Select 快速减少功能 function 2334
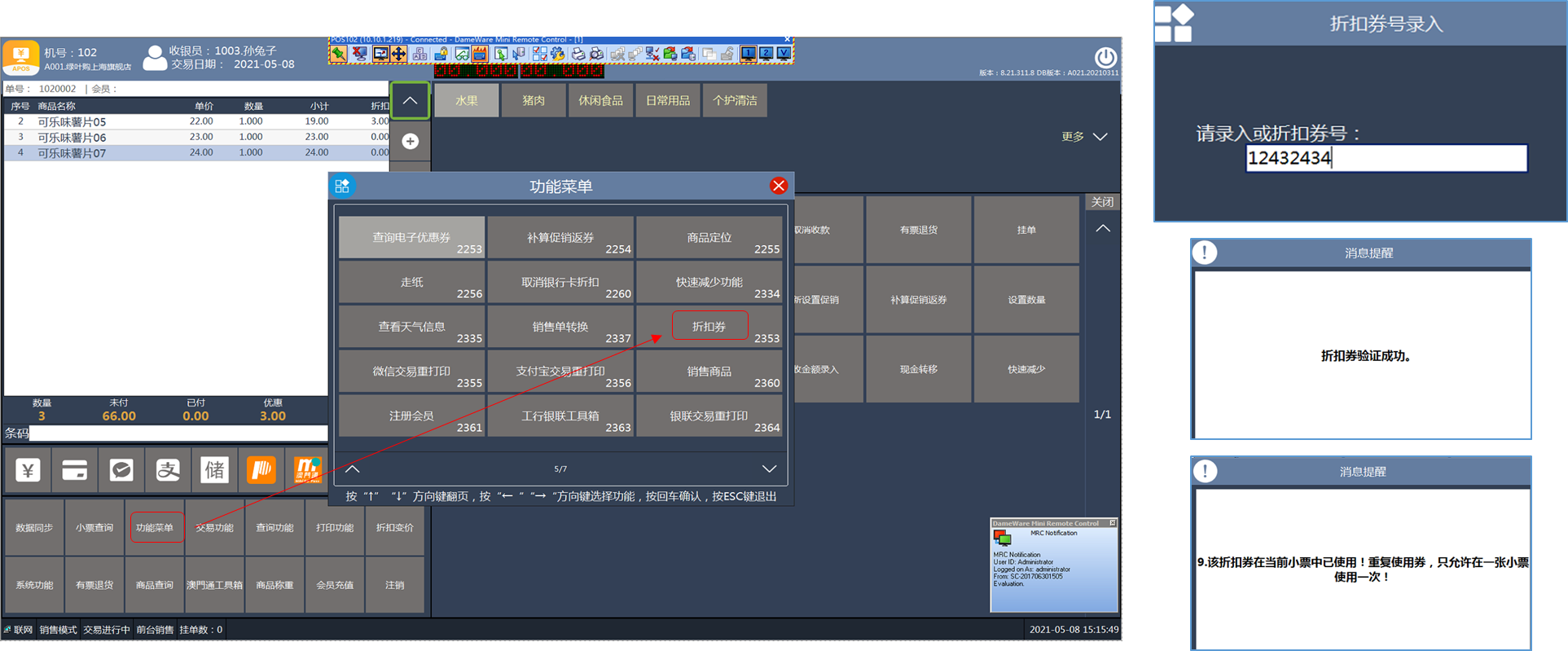Screen dimensions: 1568x651 [x=709, y=282]
